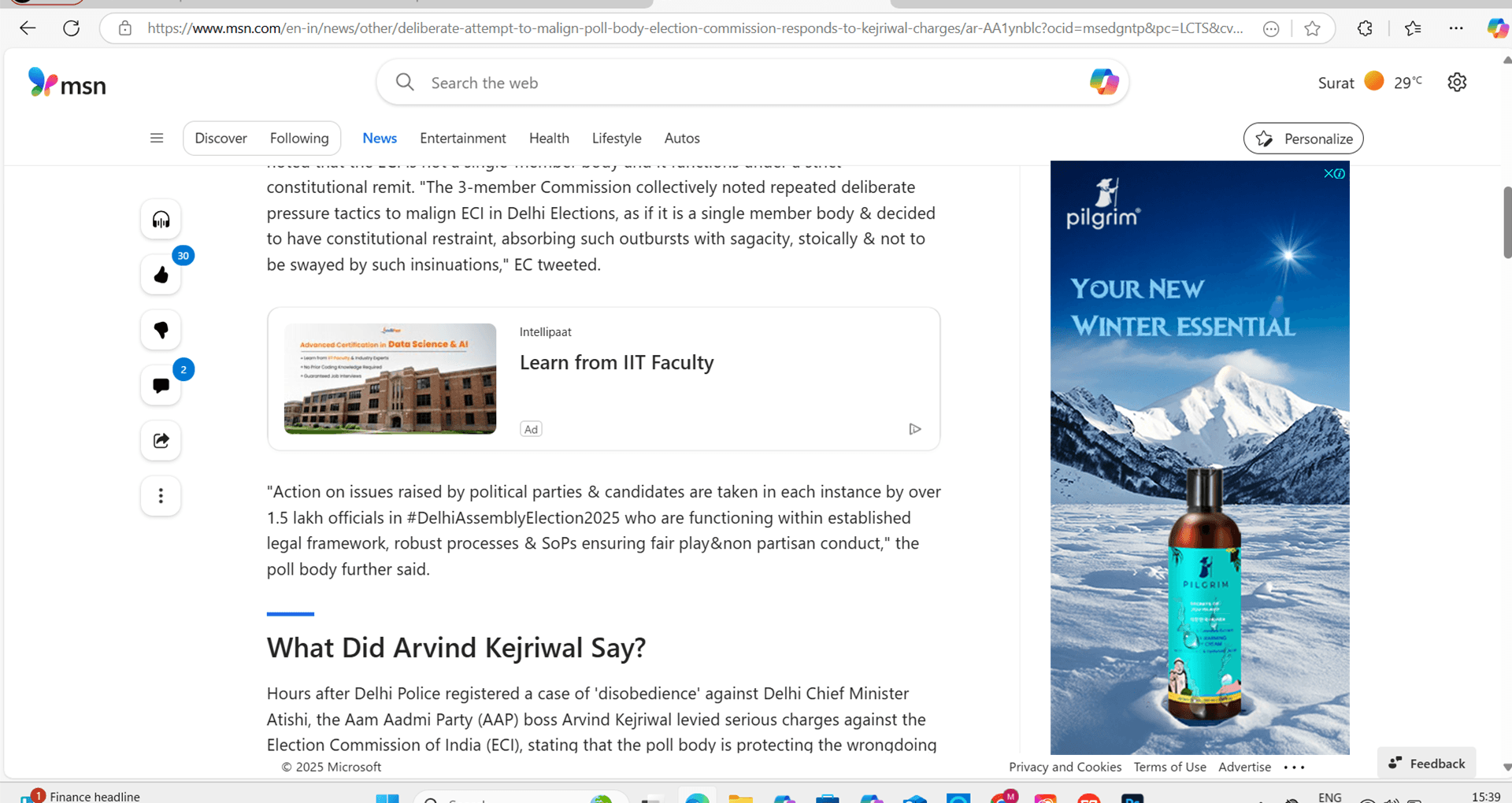Share this article using share icon
This screenshot has height=803, width=1512.
click(161, 440)
